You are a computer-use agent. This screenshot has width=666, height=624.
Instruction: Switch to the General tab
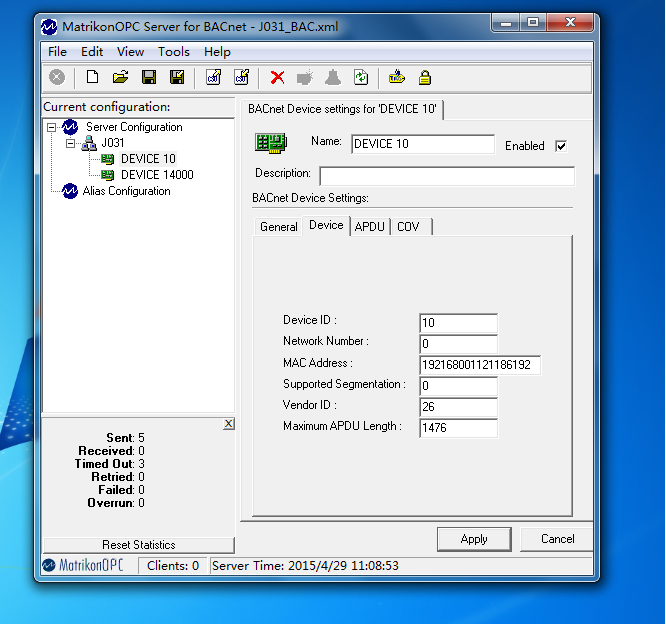point(279,227)
